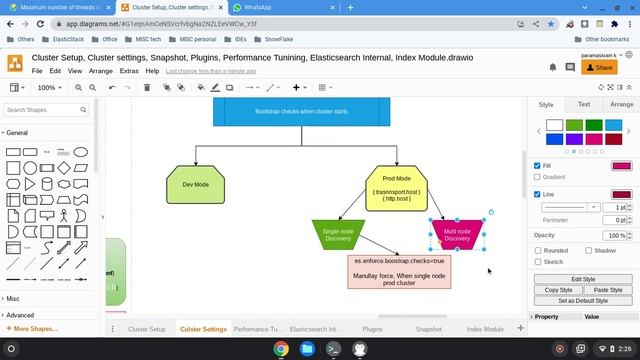Screen dimensions: 640x360
Task: Undo the last change
Action: coord(112,87)
